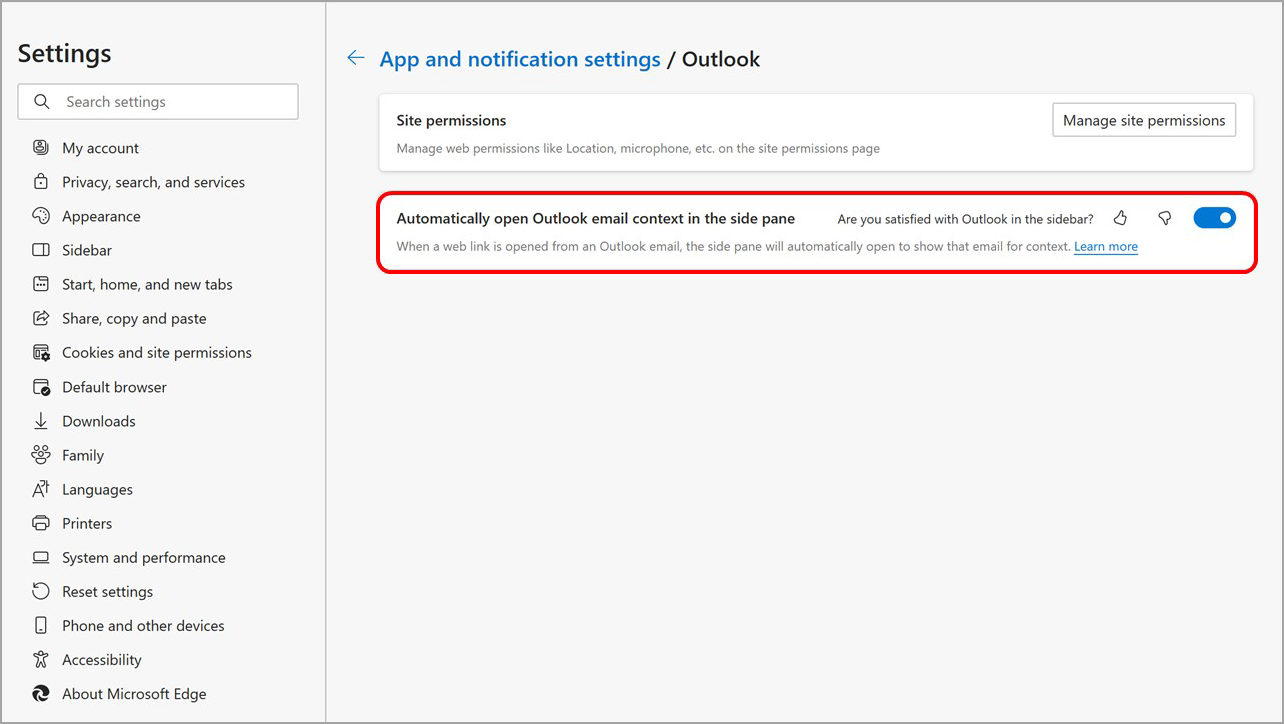Click the Start, home, and new tabs icon
1284x724 pixels.
[x=41, y=284]
